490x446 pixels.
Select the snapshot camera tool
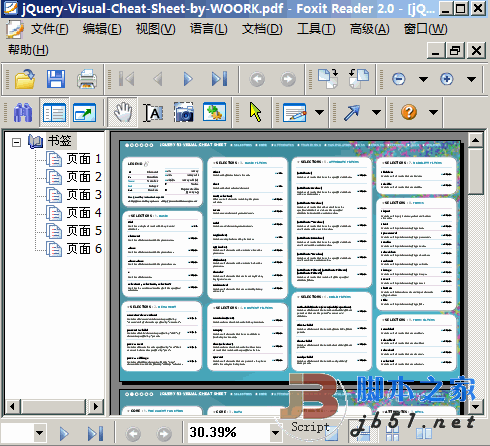[x=184, y=112]
